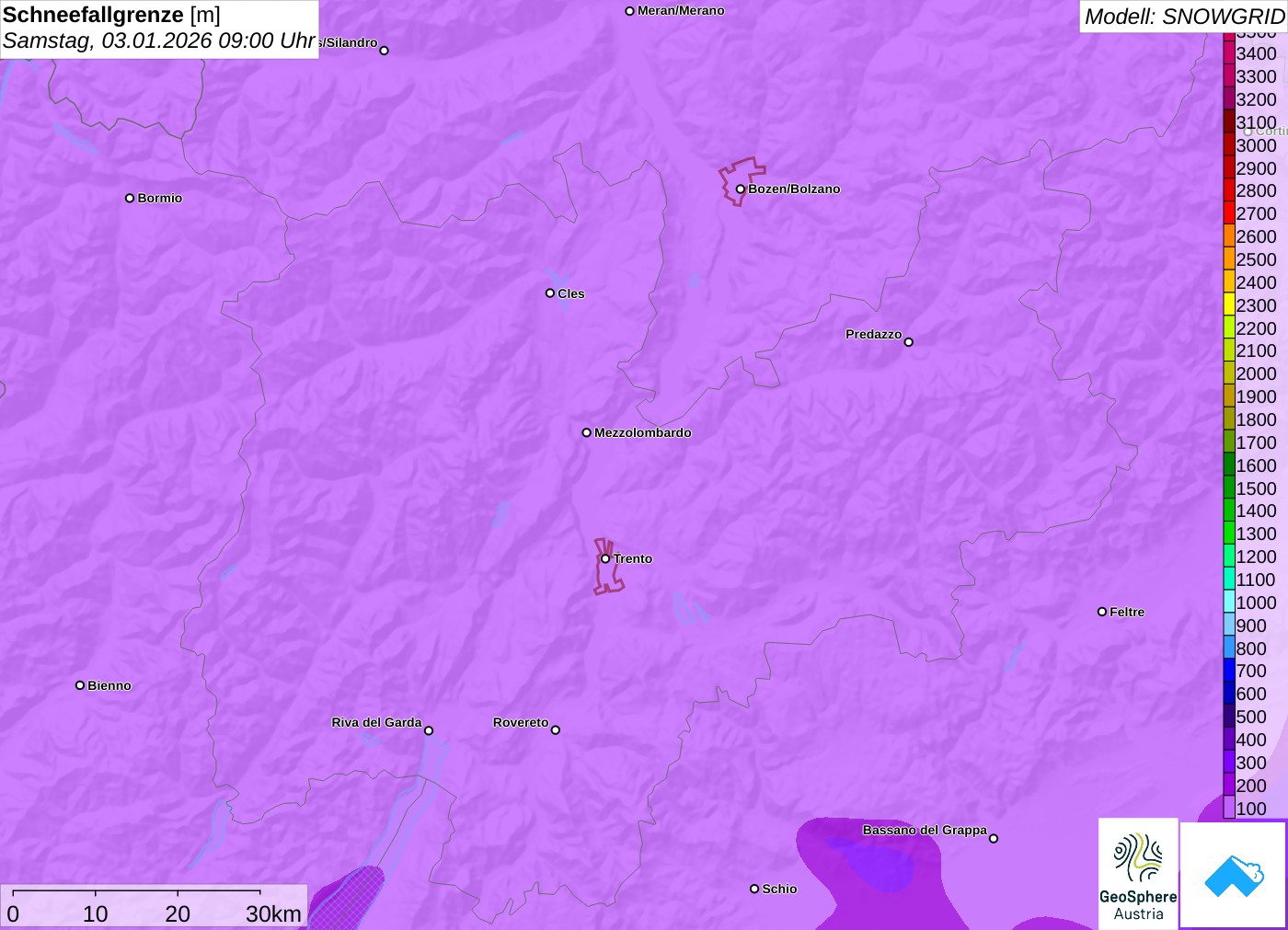Screen dimensions: 1288x930
Task: Click the Bienno location marker
Action: coord(80,685)
